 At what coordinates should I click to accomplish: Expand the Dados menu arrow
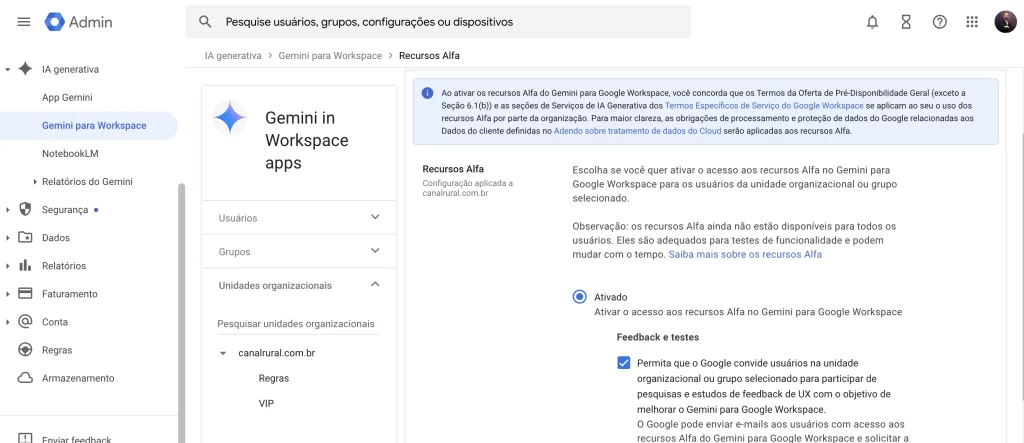pos(7,238)
